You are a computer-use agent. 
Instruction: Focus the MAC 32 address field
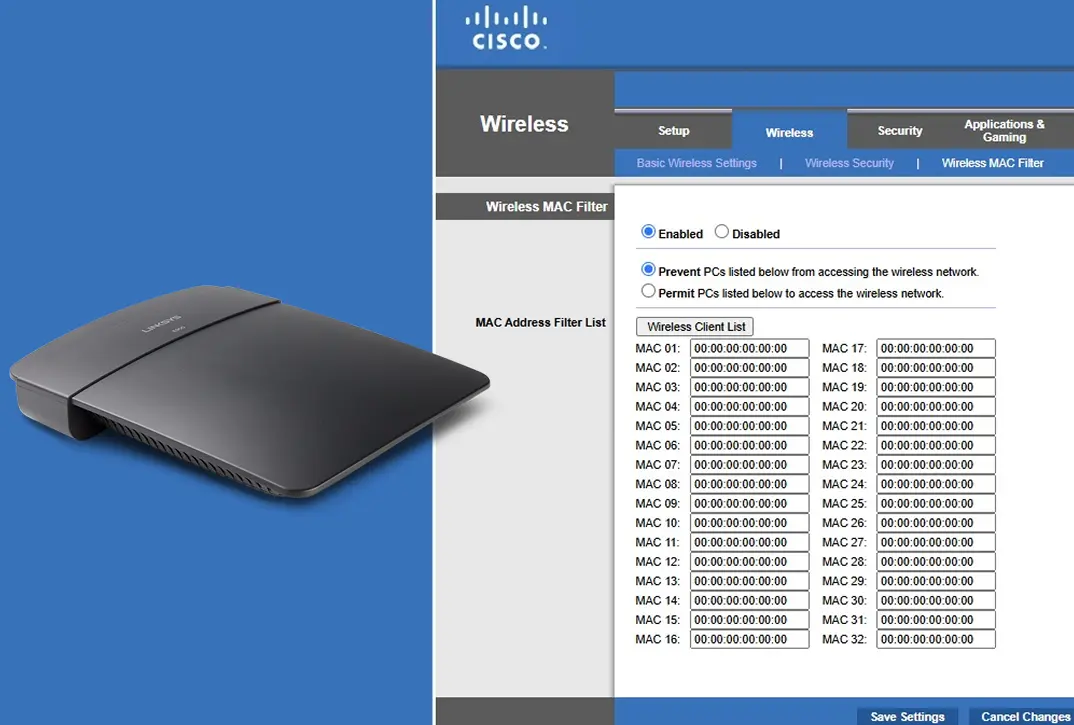(x=936, y=639)
